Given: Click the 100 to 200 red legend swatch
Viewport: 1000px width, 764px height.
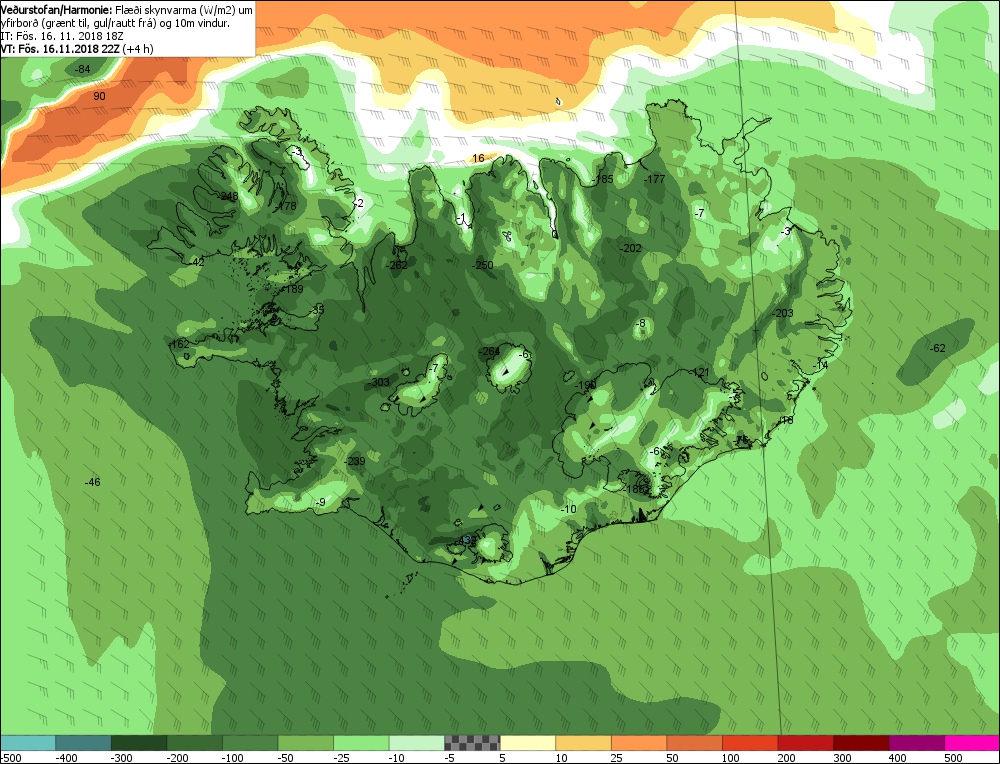Looking at the screenshot, I should [x=749, y=743].
